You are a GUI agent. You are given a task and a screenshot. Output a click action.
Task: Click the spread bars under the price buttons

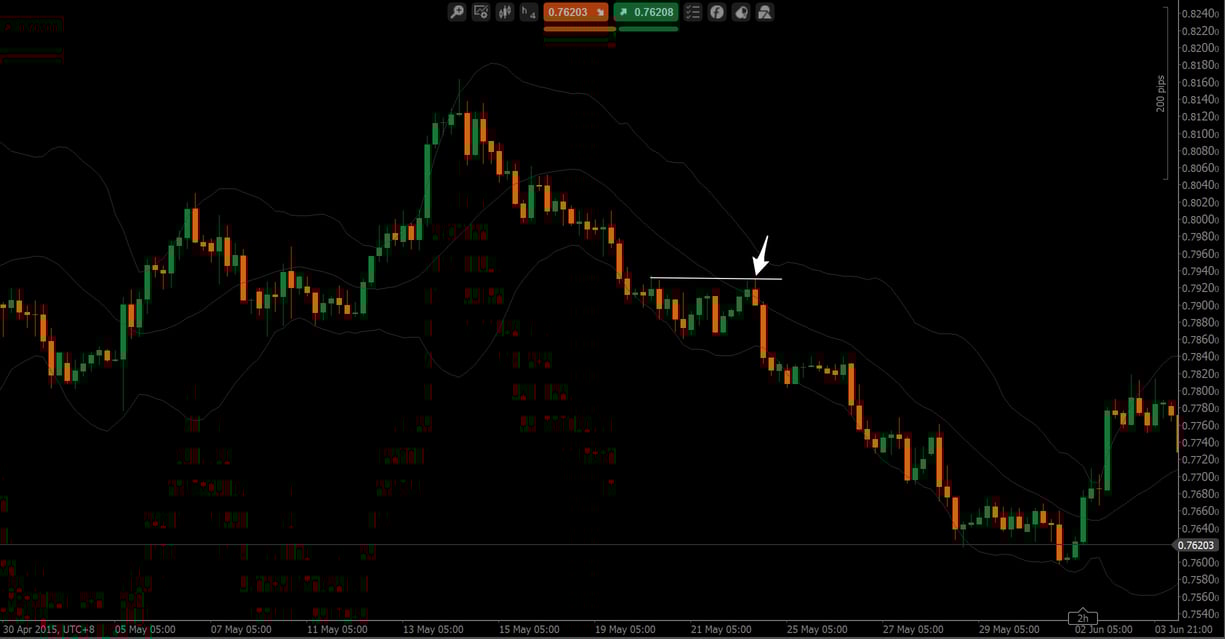pos(612,31)
